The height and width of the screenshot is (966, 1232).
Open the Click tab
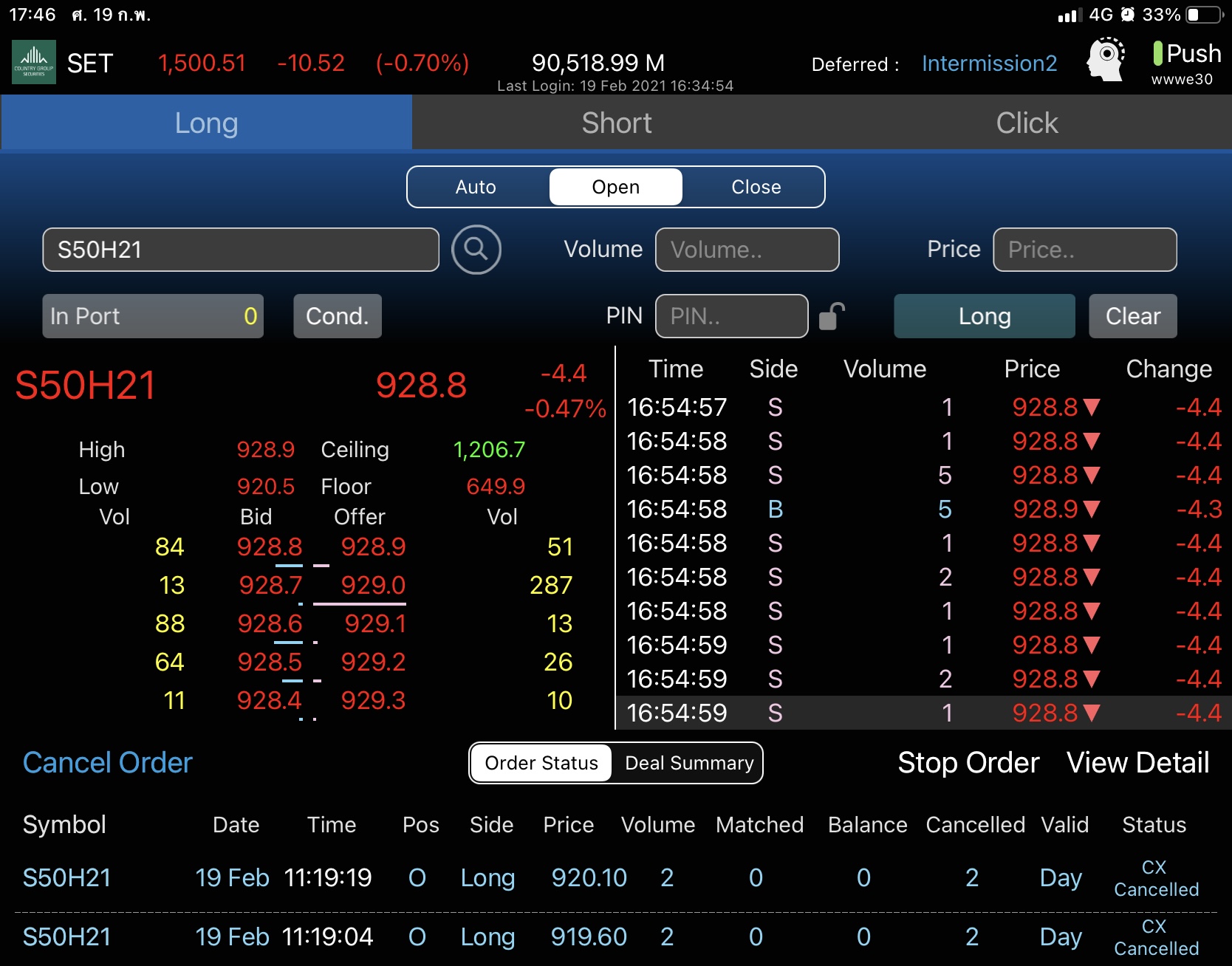[1027, 123]
